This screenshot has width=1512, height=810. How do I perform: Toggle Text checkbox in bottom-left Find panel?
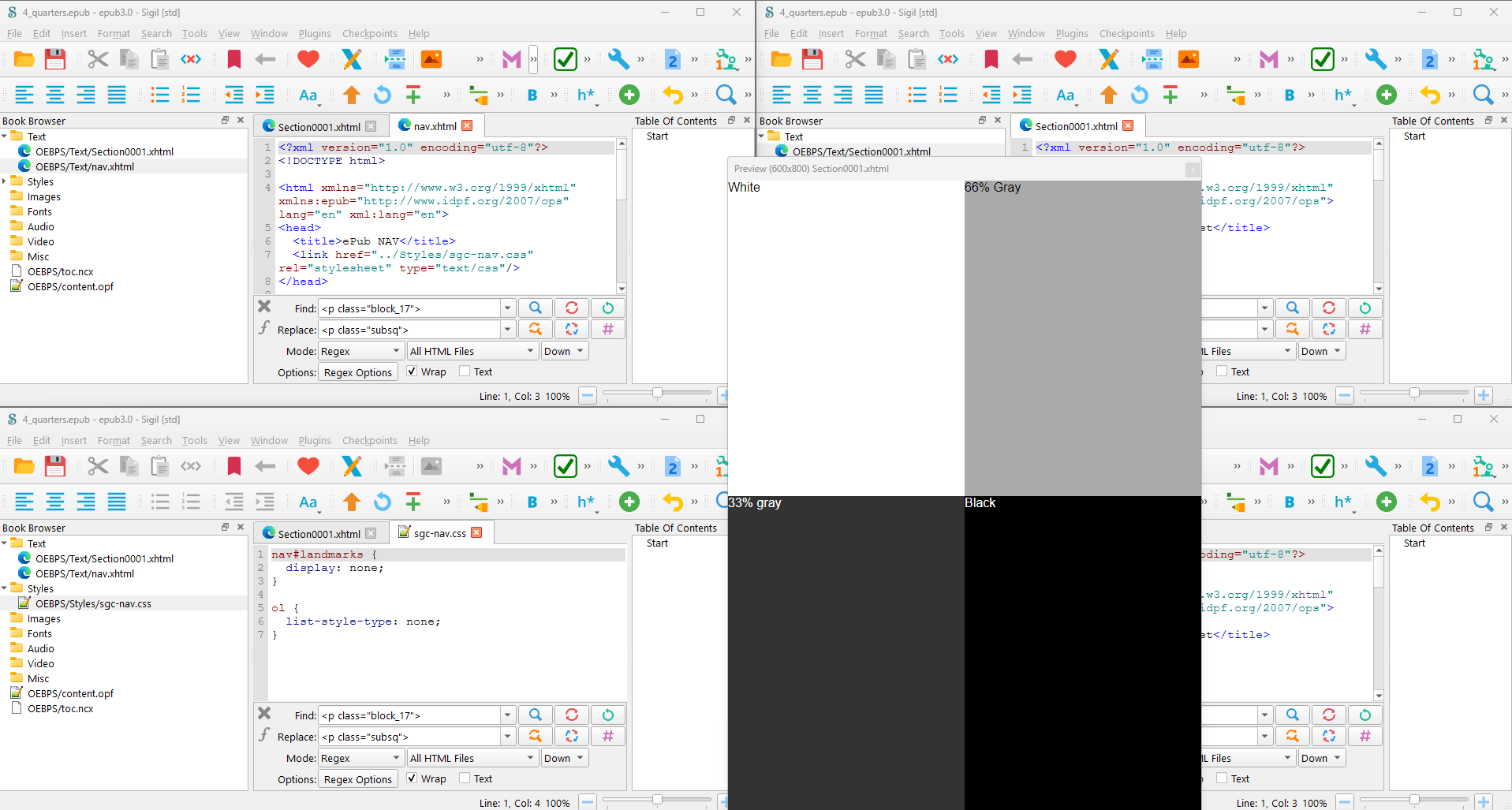coord(465,778)
